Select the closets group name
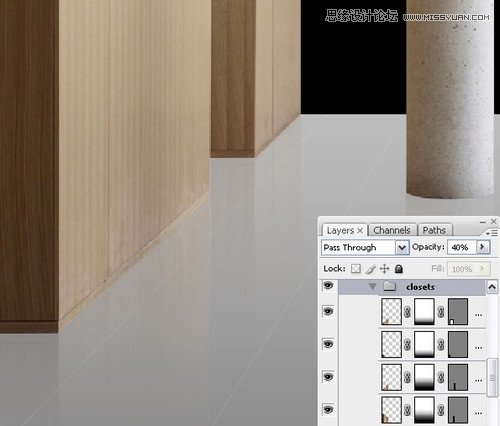 (420, 287)
